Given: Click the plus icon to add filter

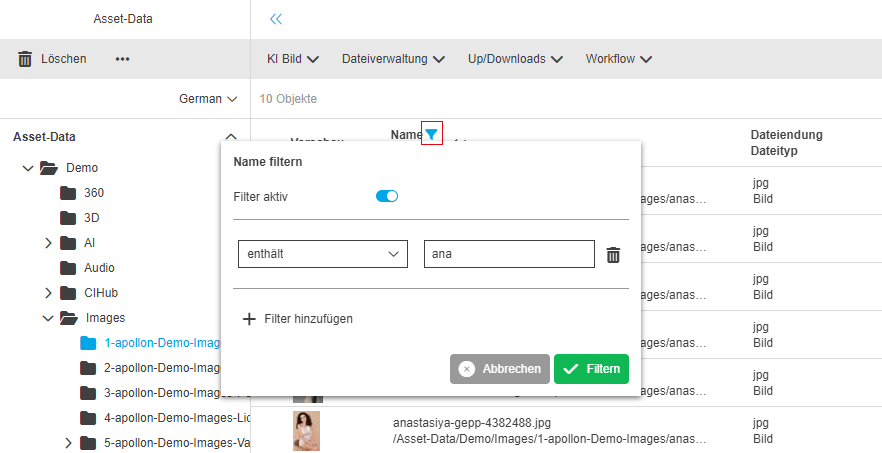Looking at the screenshot, I should 249,319.
